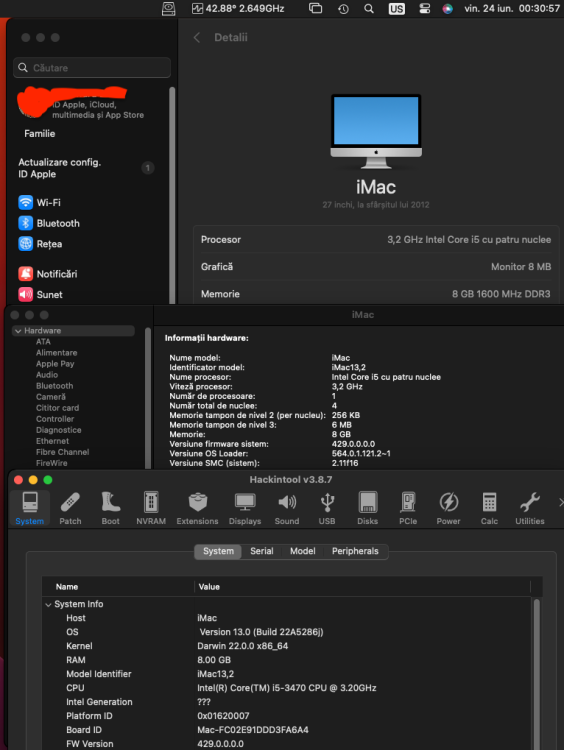Viewport: 564px width, 750px height.
Task: Open the USB section in Hackintool
Action: (327, 508)
